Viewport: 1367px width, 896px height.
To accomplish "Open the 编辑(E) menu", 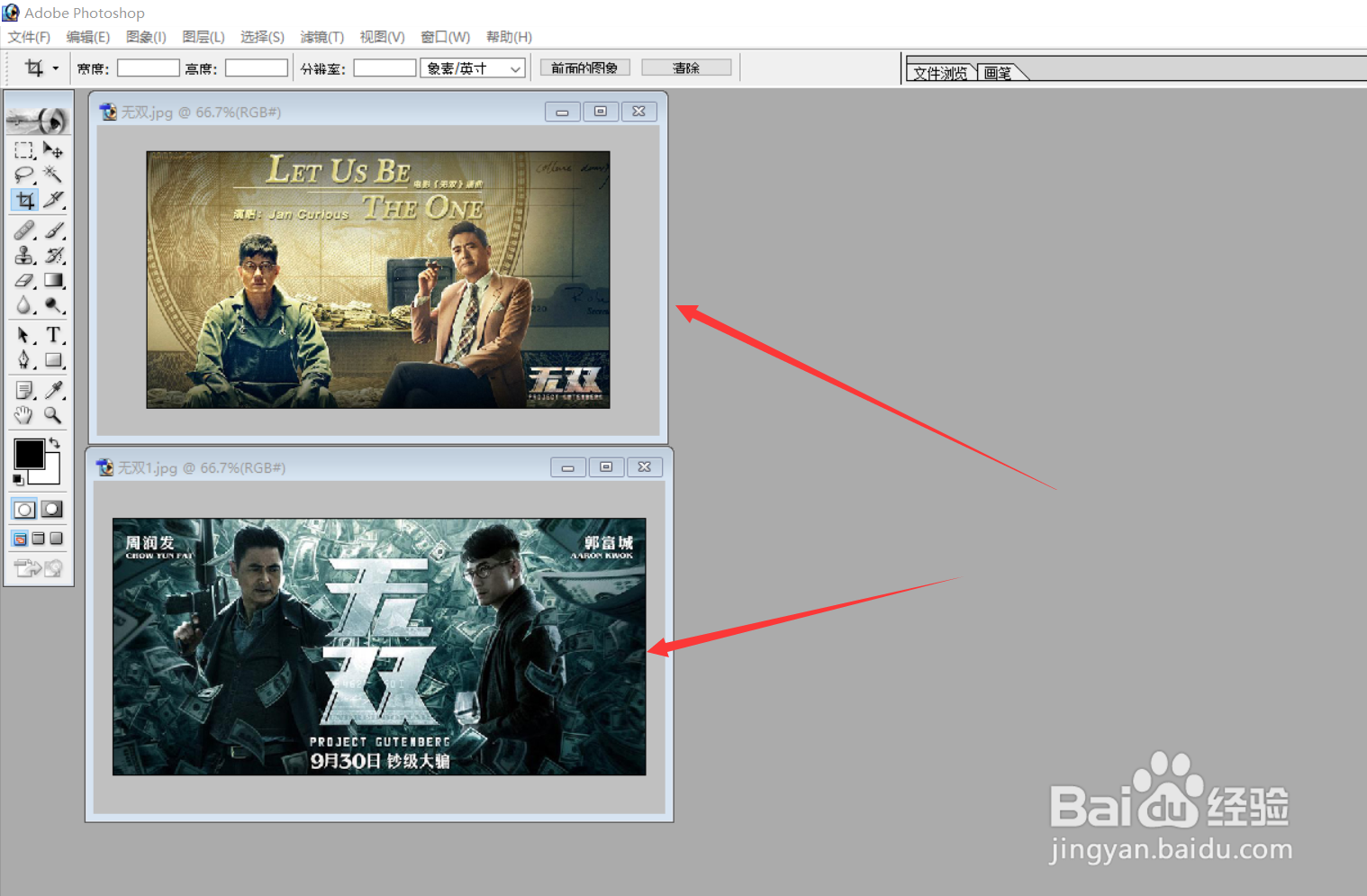I will pos(88,37).
